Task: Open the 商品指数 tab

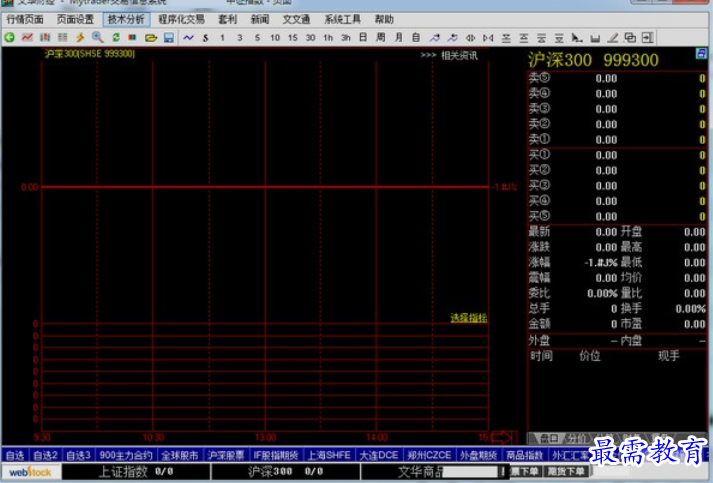Action: point(524,455)
